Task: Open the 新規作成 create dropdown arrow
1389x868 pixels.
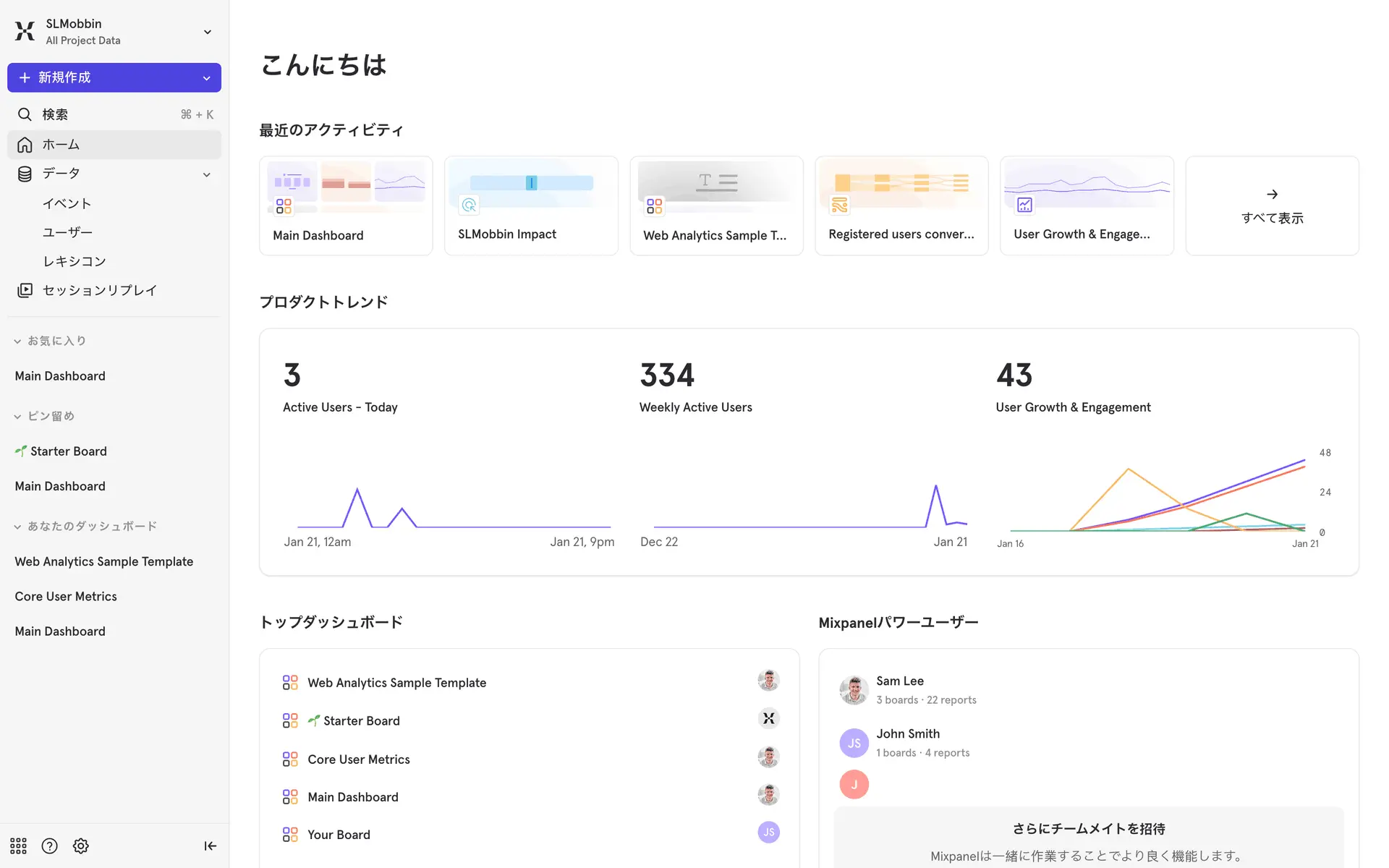Action: (x=207, y=78)
